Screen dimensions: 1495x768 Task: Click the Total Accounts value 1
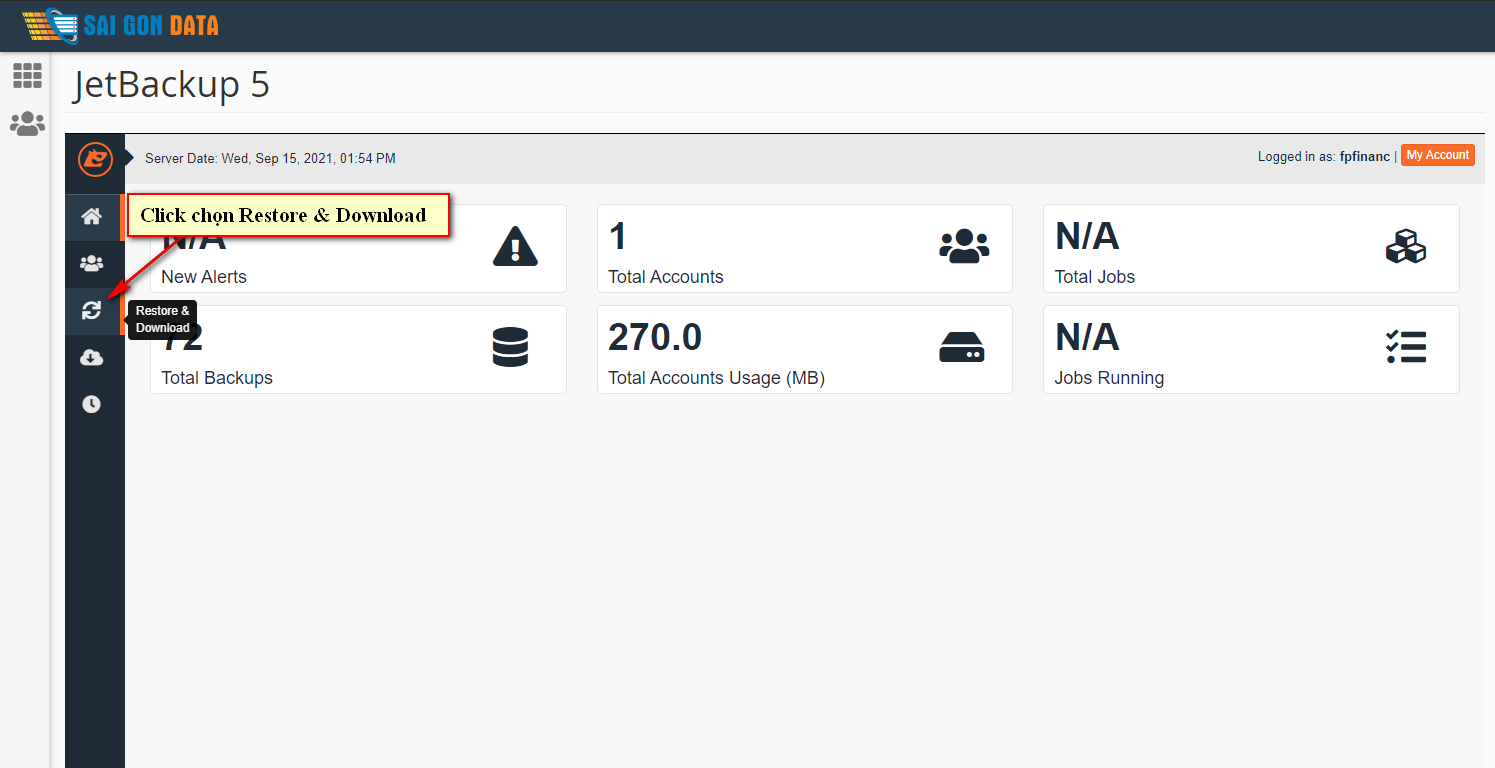point(618,237)
